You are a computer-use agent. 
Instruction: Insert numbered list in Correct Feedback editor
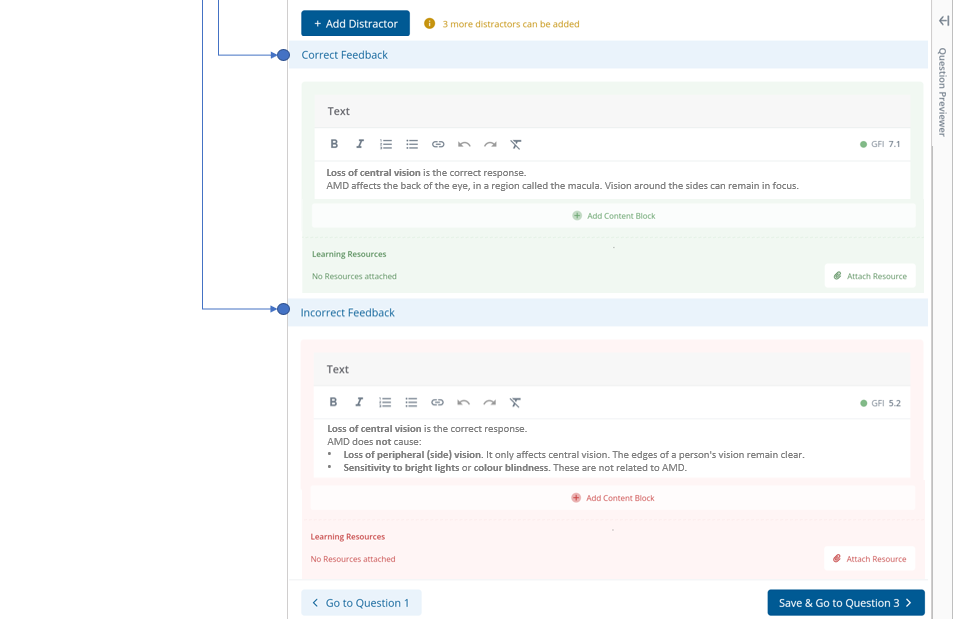[386, 144]
